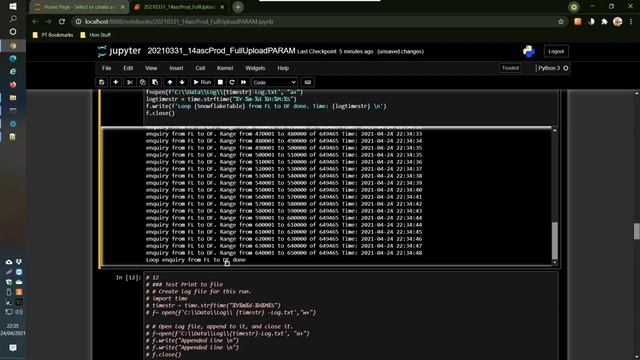Screen dimensions: 640x360
Task: Restart the kernel using the circular arrow
Action: tap(232, 82)
